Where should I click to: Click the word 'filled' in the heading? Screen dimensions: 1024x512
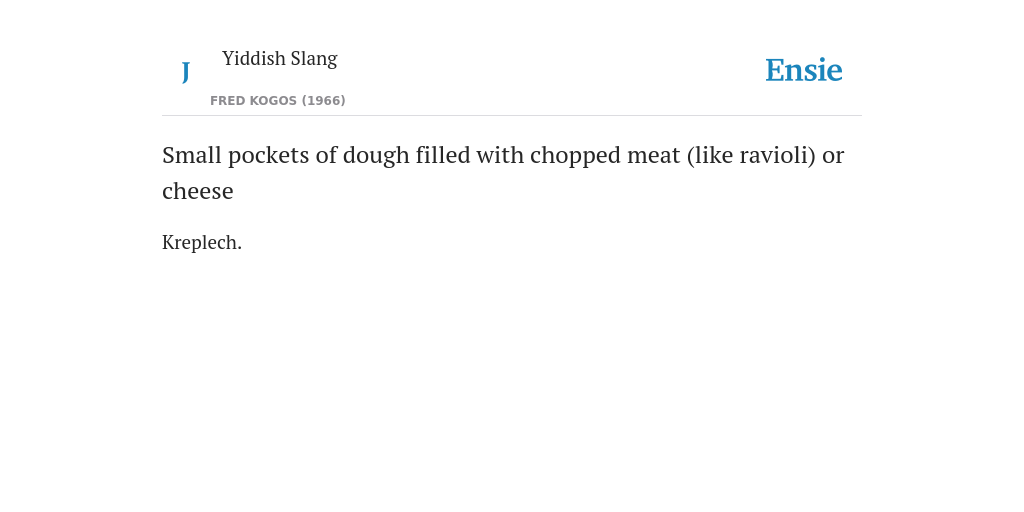click(443, 155)
